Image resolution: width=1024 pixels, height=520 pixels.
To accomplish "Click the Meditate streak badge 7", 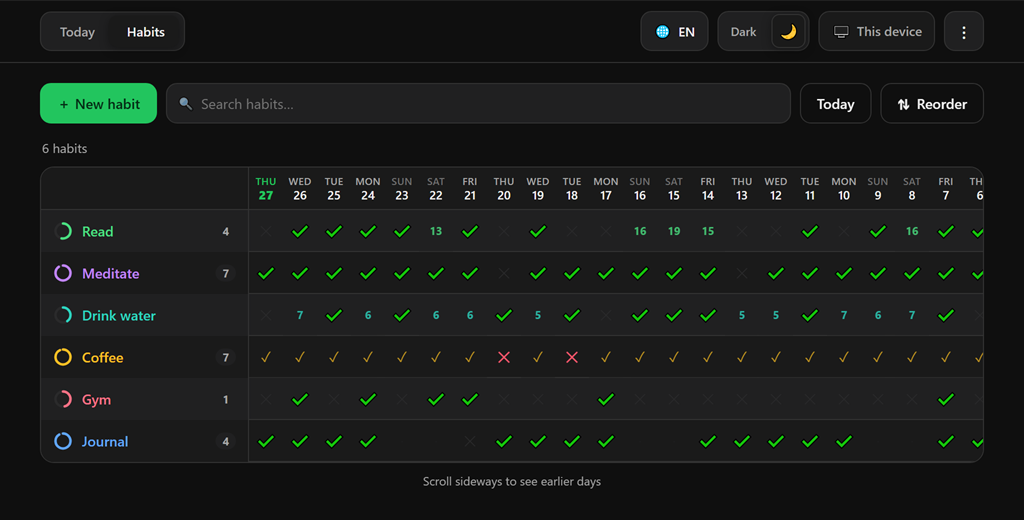I will 225,273.
